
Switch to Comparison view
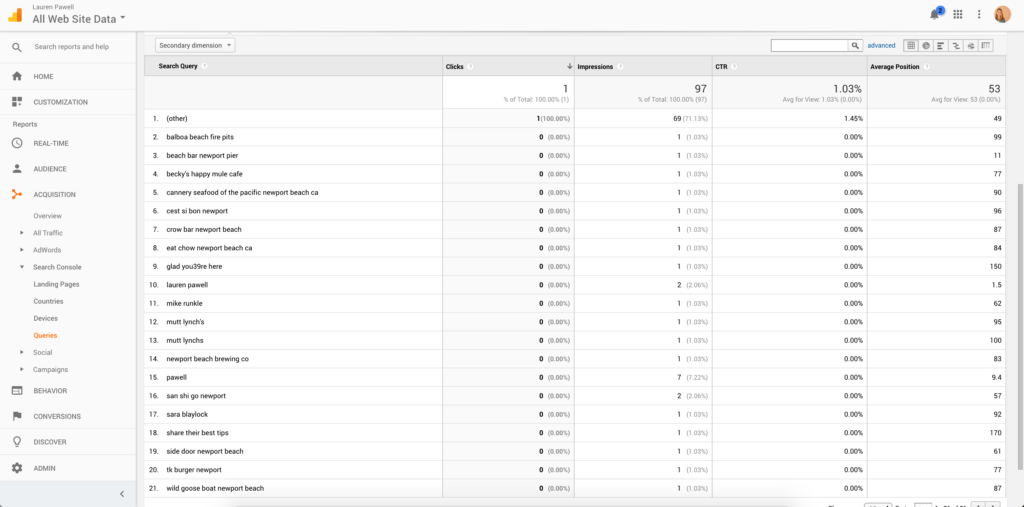tap(956, 45)
